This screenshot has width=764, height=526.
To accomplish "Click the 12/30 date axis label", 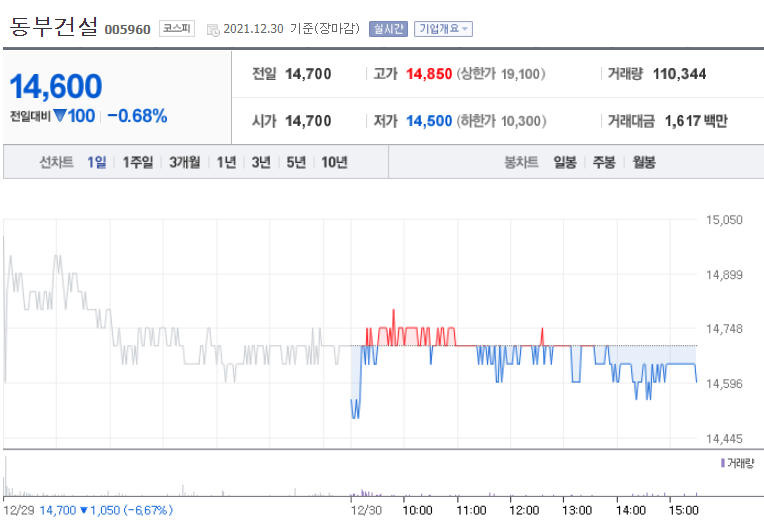I will tap(366, 510).
